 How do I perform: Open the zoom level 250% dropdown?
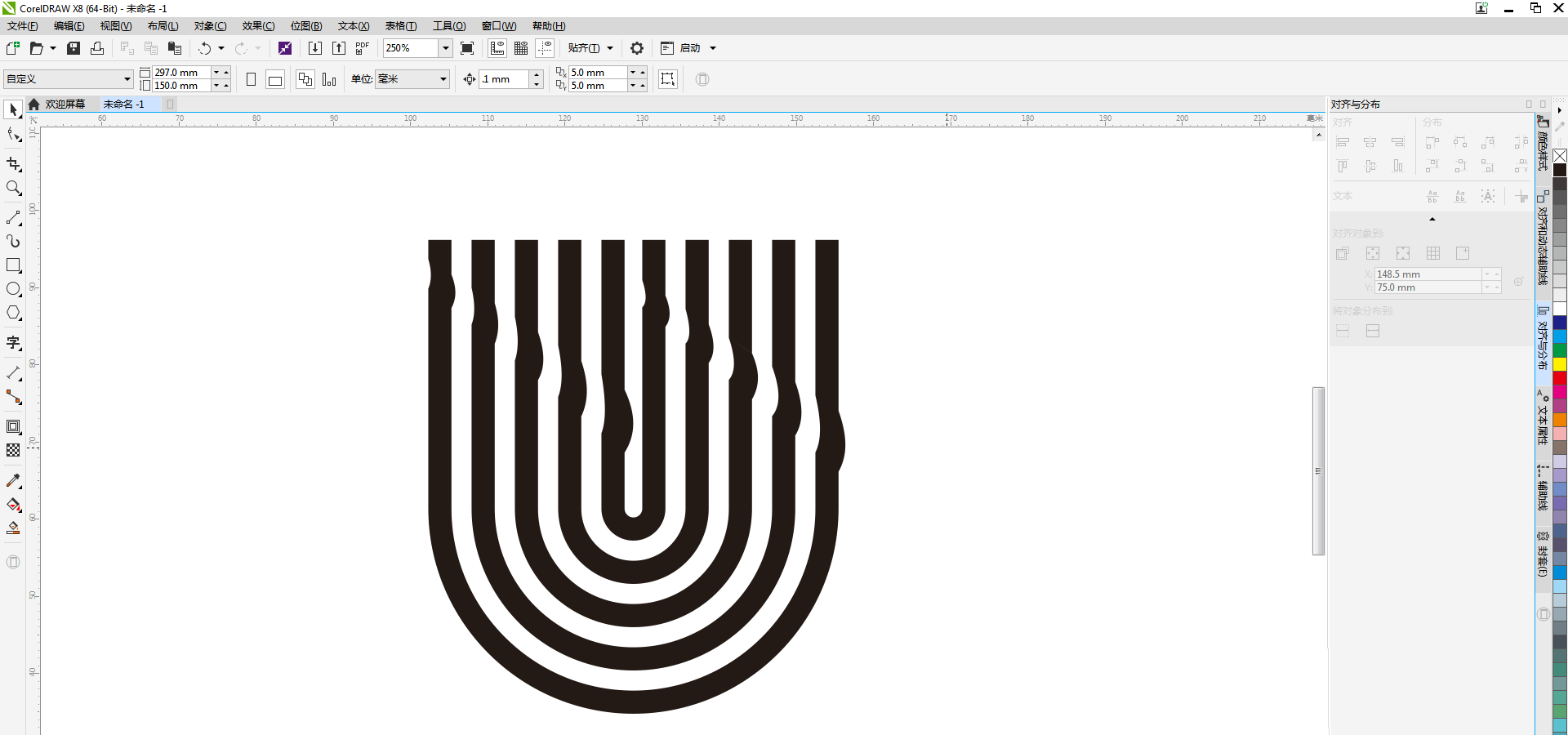[x=446, y=48]
